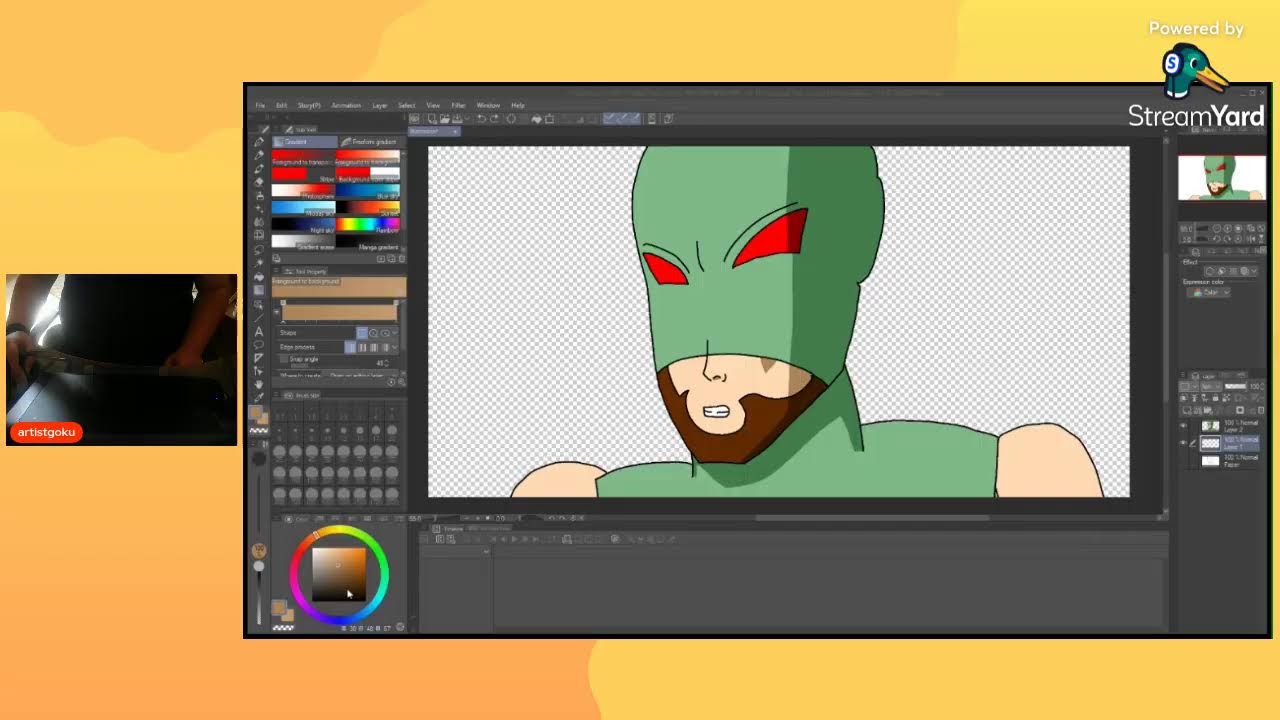
Task: Switch to the Gradient sub tool tab
Action: pos(304,142)
